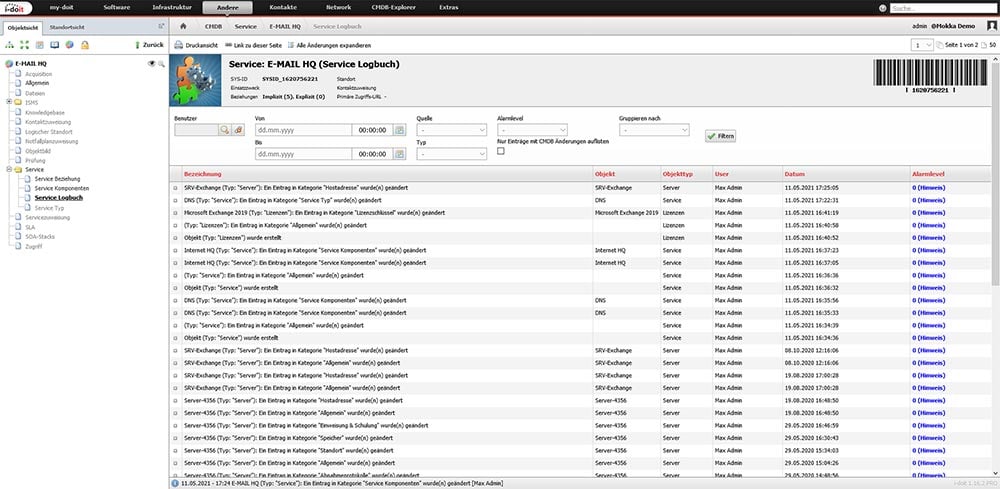
Task: Click the page size 50 icon
Action: click(x=983, y=45)
